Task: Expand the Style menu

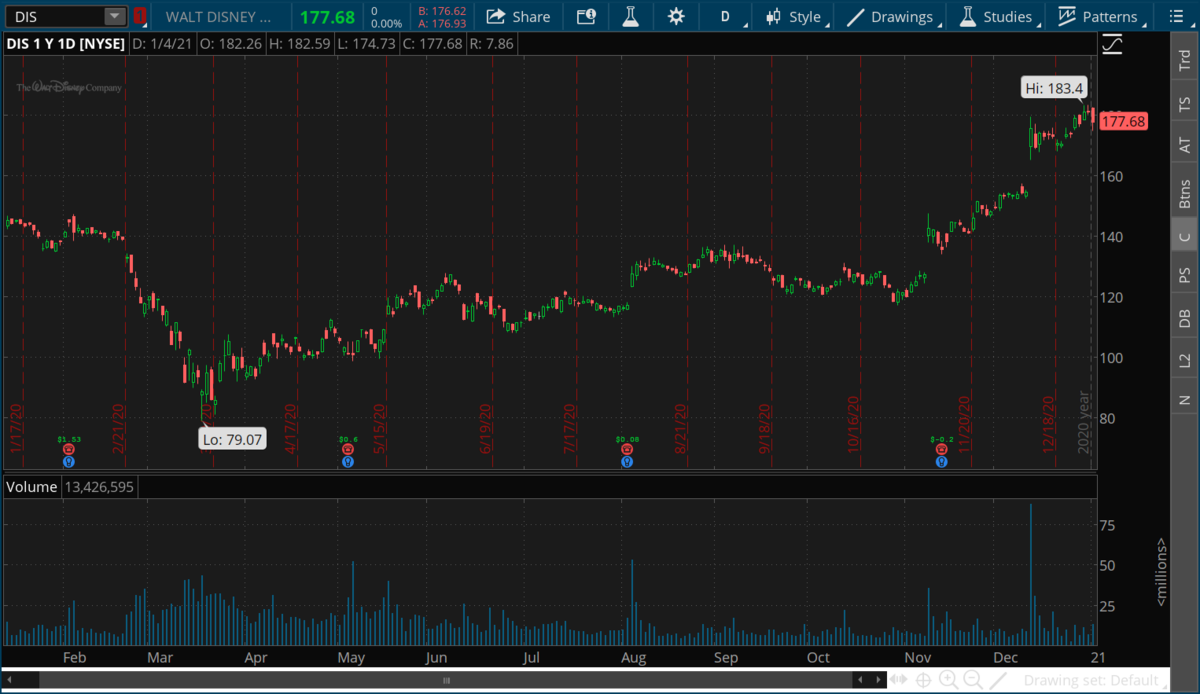Action: click(x=796, y=16)
